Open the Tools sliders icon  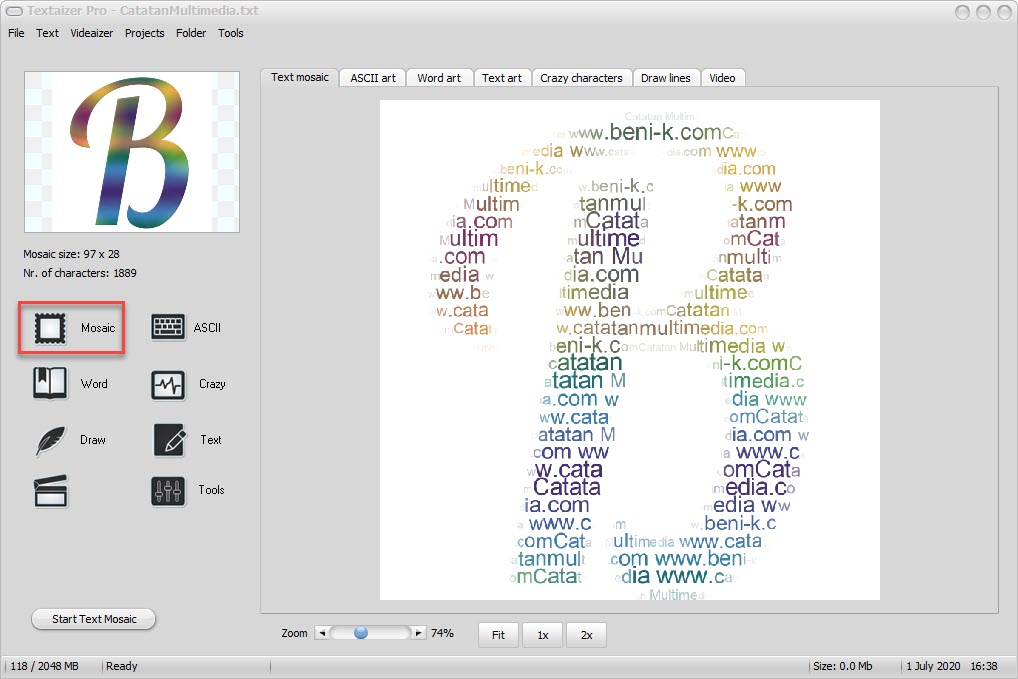[168, 491]
